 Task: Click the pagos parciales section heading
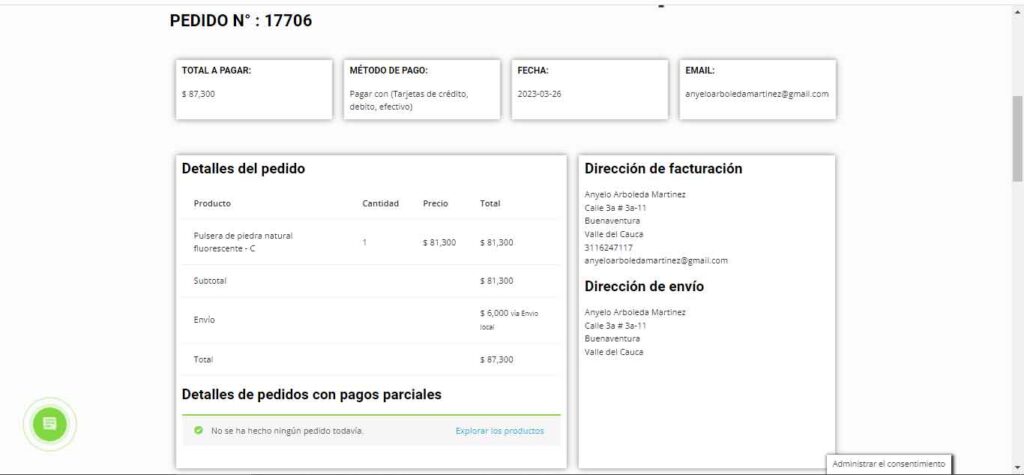(311, 395)
